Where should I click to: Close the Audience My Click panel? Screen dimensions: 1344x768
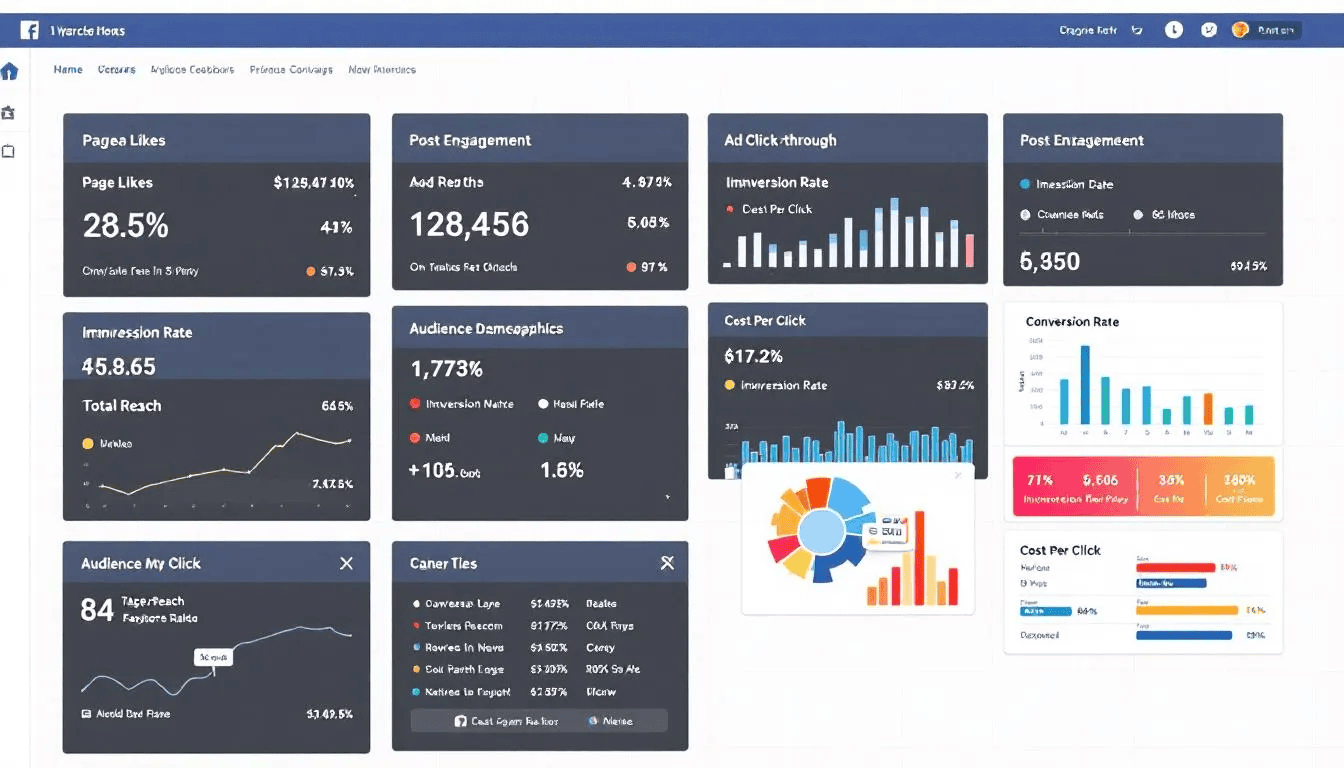[347, 563]
